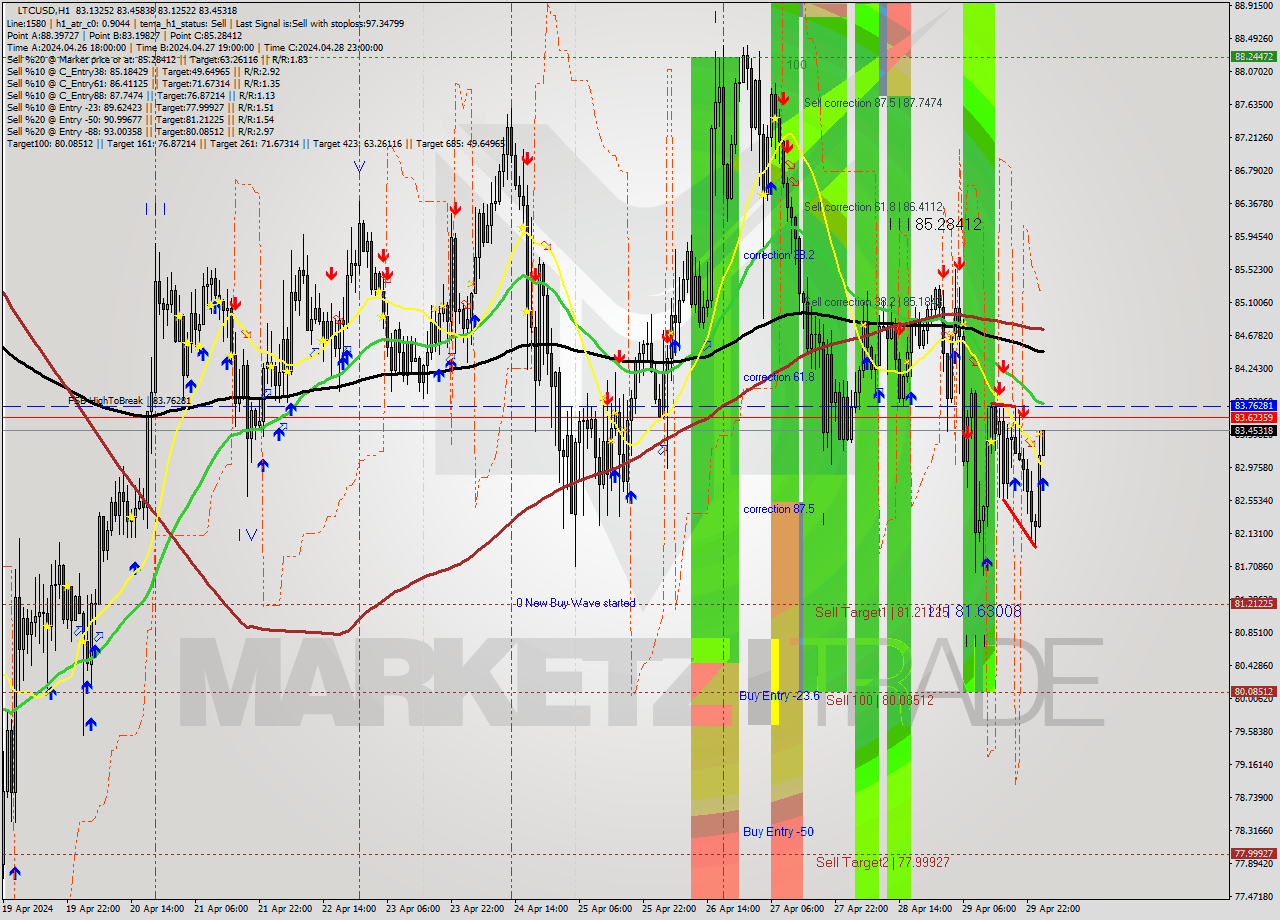
Task: Click the 'Sell %20 @ Entry -50: 90.99677' line
Action: coord(142,120)
